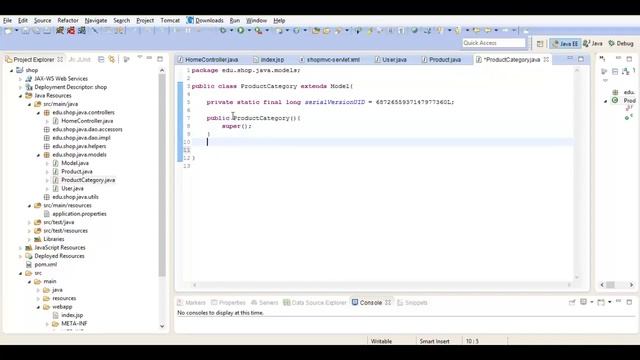The width and height of the screenshot is (640, 360).
Task: Switch to the HomeController.java editor tab
Action: click(x=208, y=60)
